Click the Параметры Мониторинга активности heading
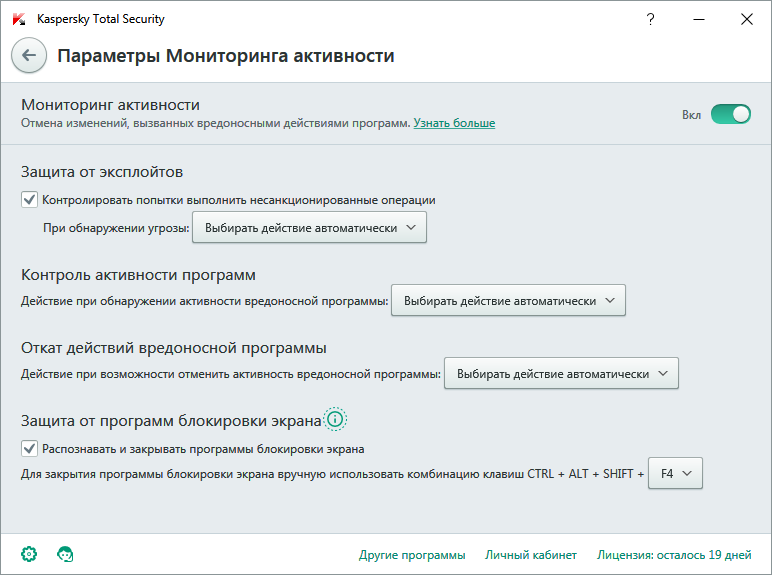The image size is (772, 575). point(226,56)
